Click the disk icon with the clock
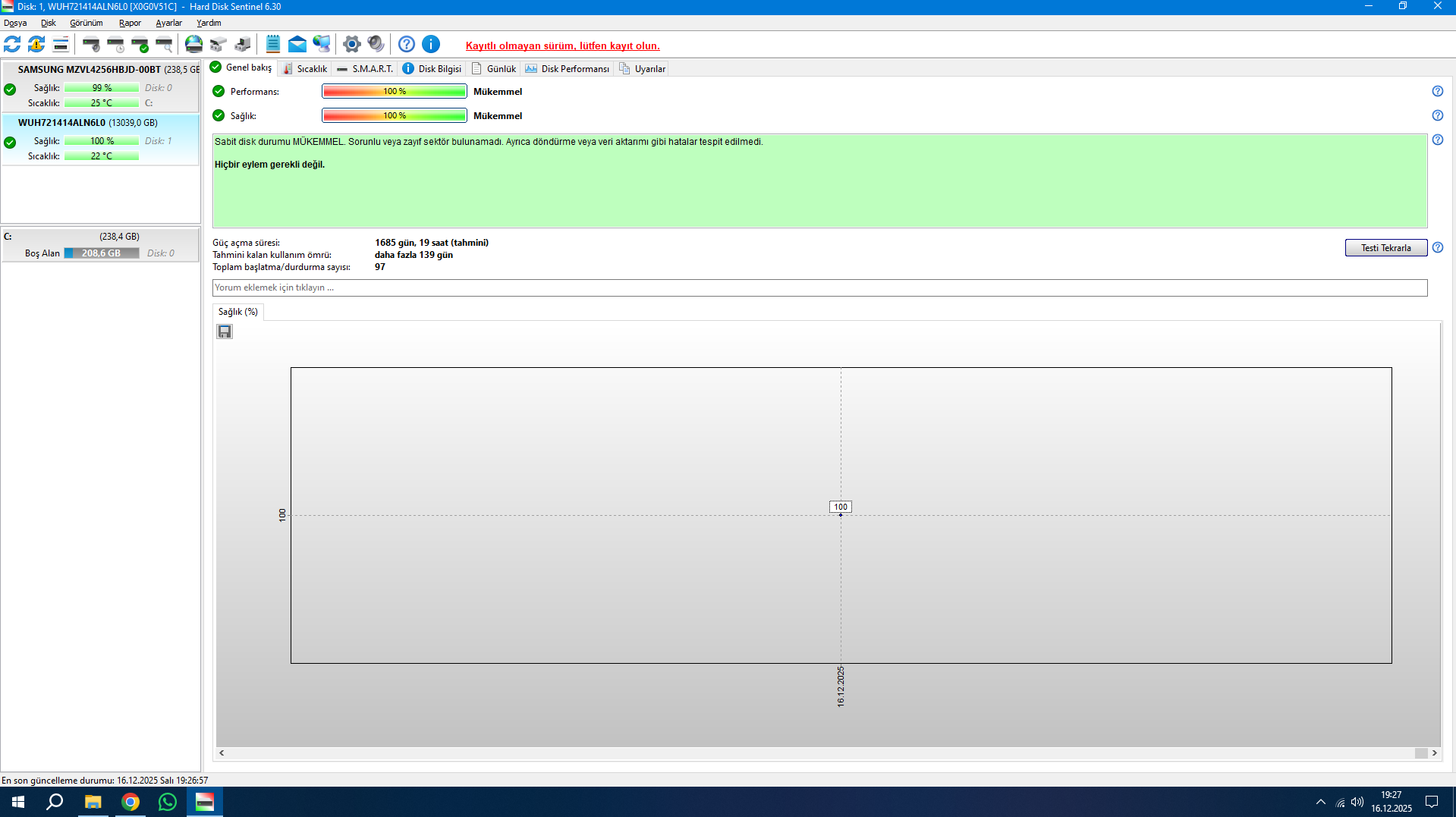The height and width of the screenshot is (817, 1456). (x=115, y=44)
